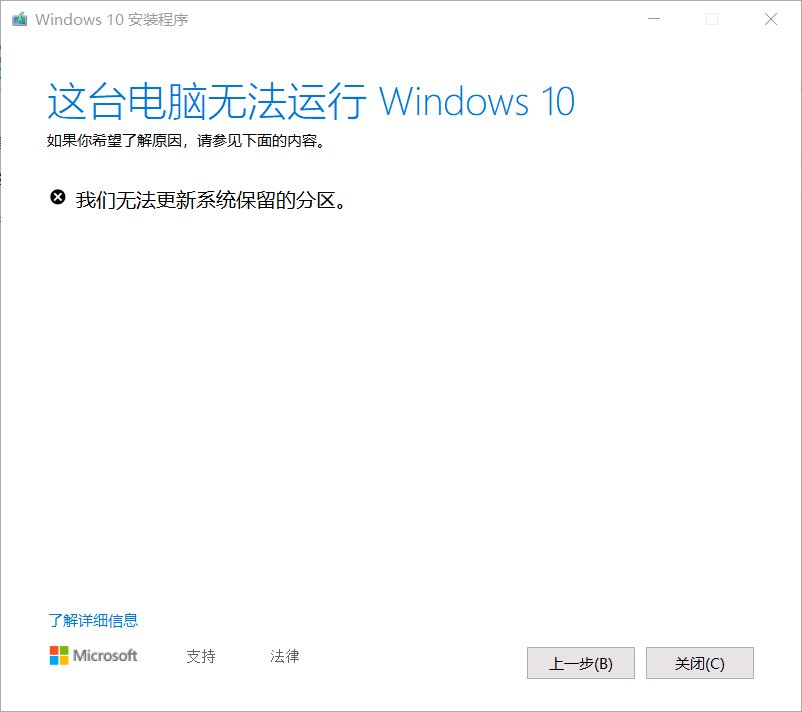The height and width of the screenshot is (712, 802).
Task: Click the four-color Microsoft logo squares
Action: [59, 655]
